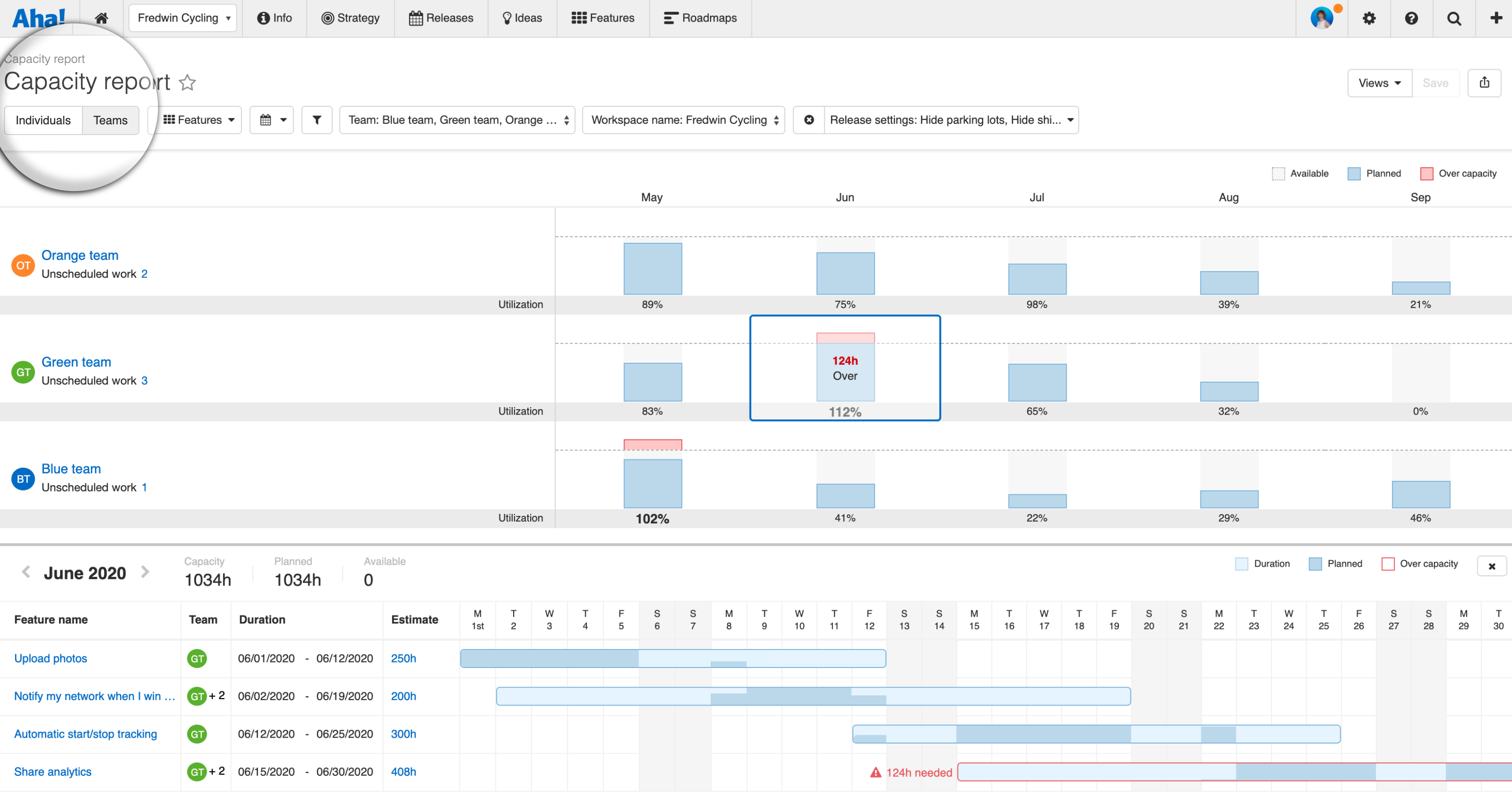Image resolution: width=1512 pixels, height=804 pixels.
Task: Open the Roadmaps section
Action: [x=700, y=18]
